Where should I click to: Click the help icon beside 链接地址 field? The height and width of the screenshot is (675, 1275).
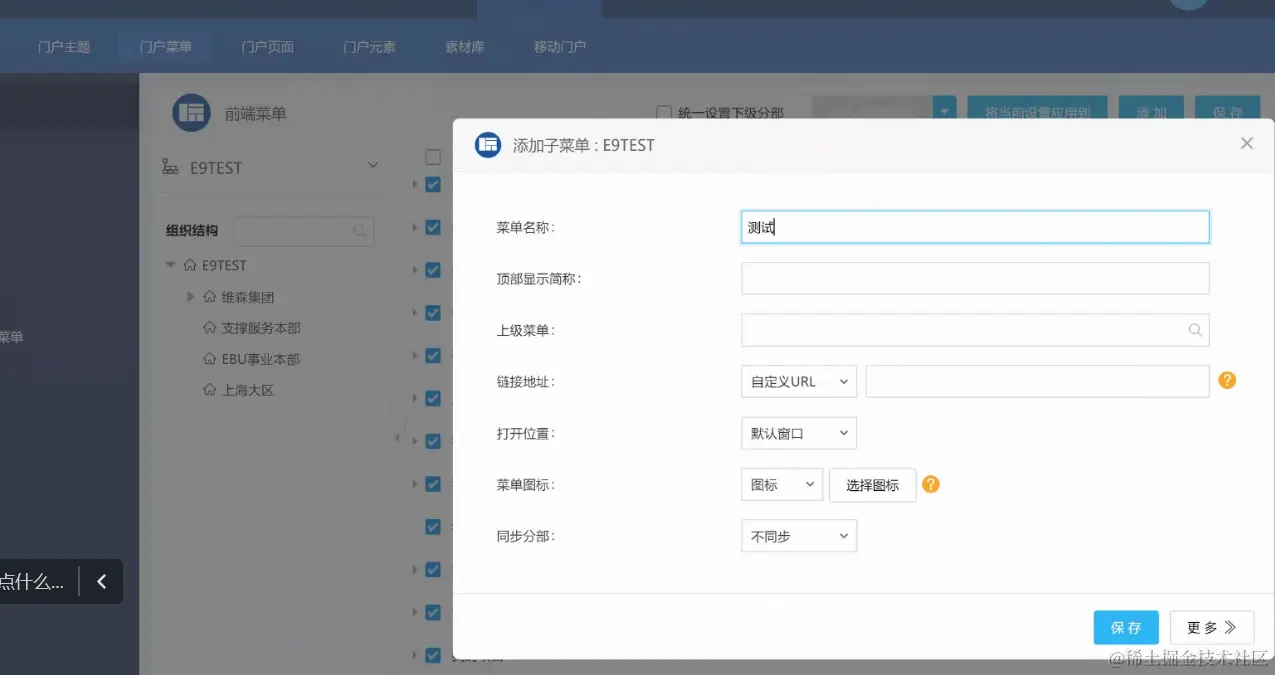tap(1227, 380)
